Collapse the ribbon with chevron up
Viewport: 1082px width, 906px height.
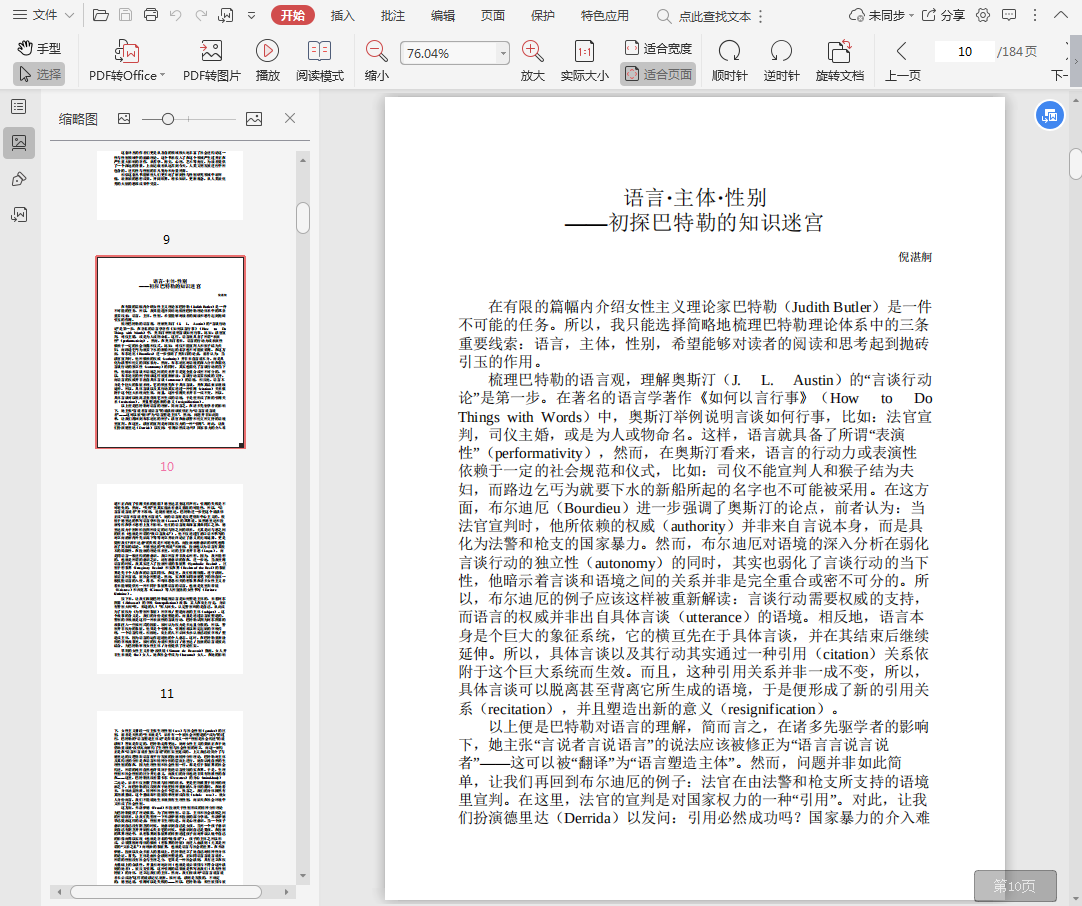pyautogui.click(x=1061, y=15)
